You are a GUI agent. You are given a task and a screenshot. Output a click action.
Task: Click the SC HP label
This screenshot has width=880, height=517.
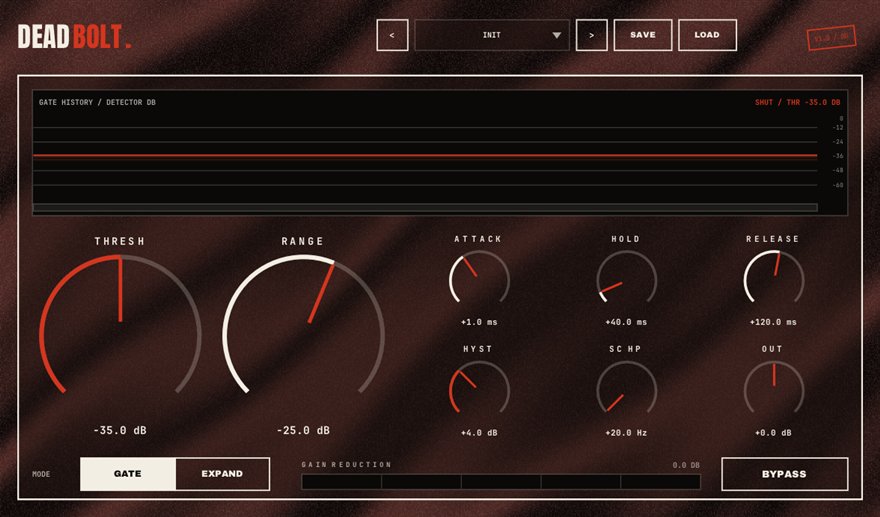click(625, 349)
